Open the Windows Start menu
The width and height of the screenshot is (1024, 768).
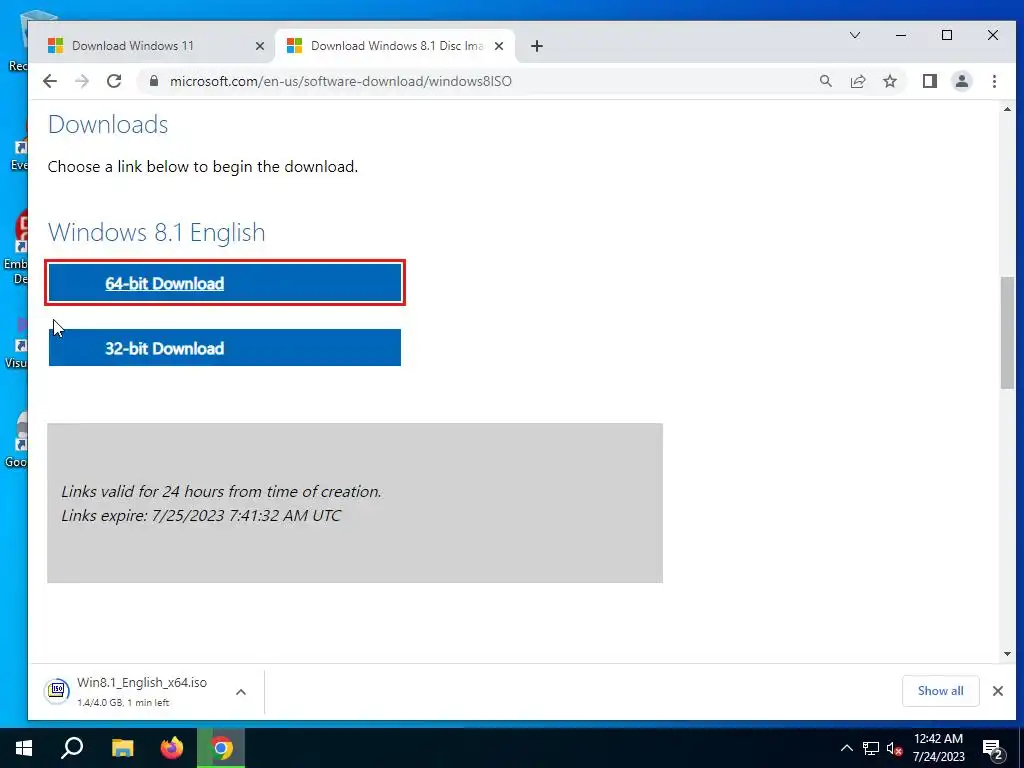[x=24, y=748]
